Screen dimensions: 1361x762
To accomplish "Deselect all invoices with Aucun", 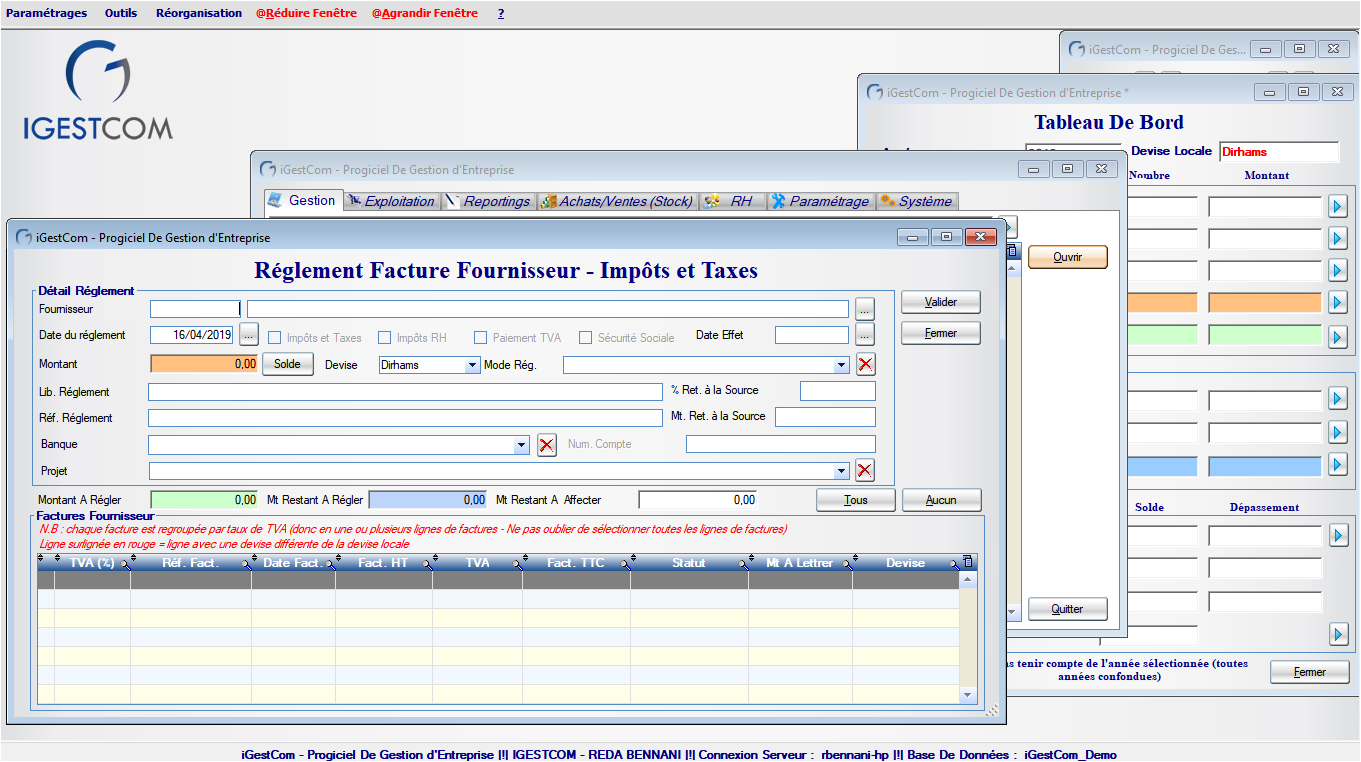I will coord(941,500).
